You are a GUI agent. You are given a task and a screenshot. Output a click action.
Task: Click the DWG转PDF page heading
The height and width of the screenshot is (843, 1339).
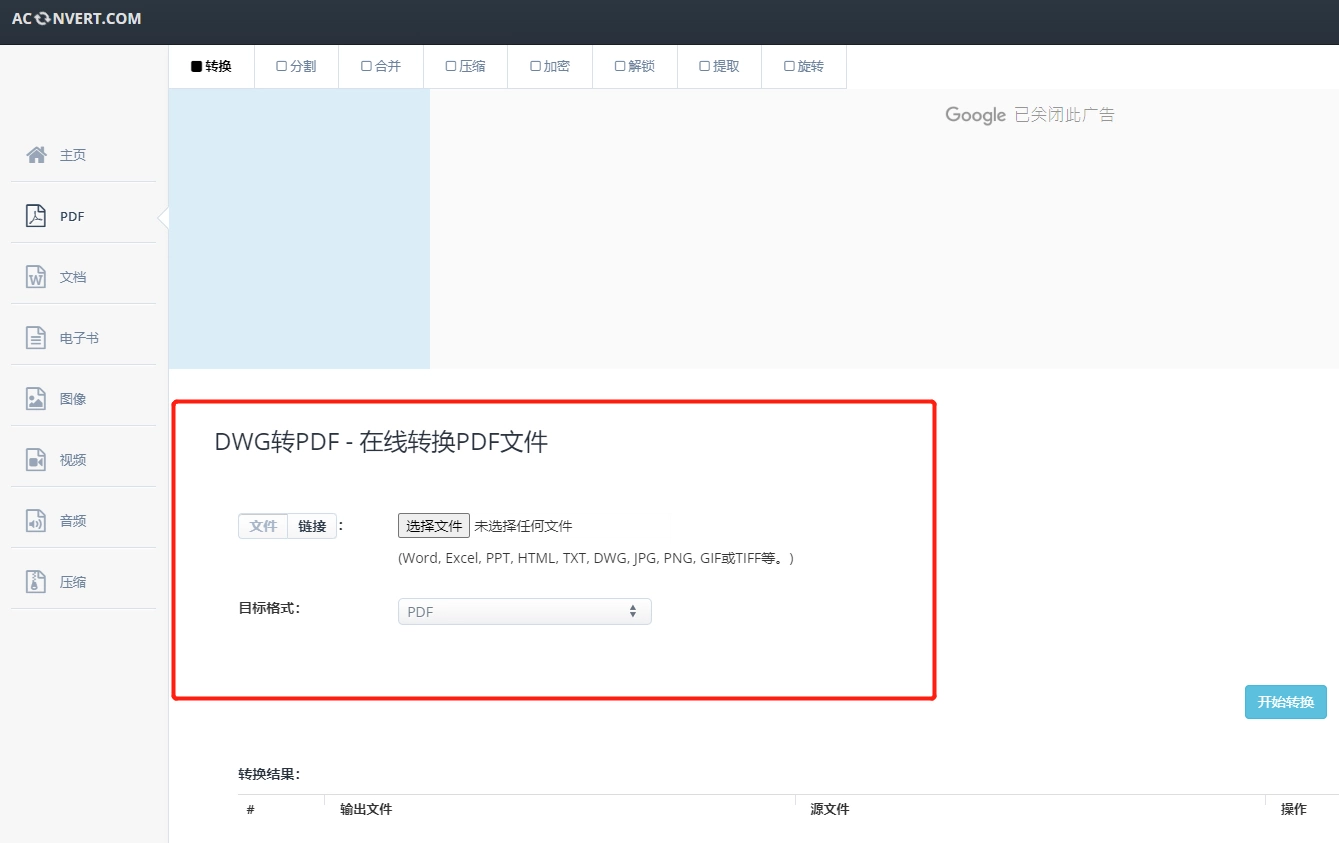(x=381, y=442)
